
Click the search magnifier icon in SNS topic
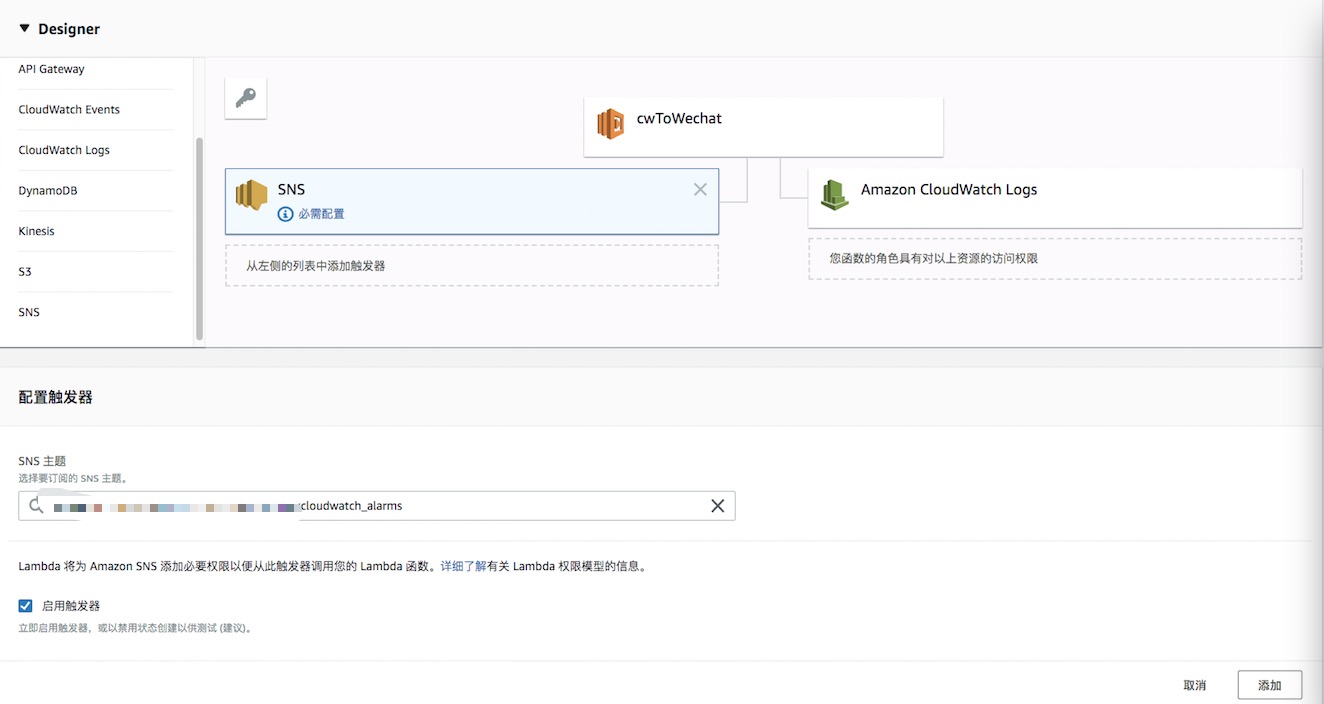36,506
